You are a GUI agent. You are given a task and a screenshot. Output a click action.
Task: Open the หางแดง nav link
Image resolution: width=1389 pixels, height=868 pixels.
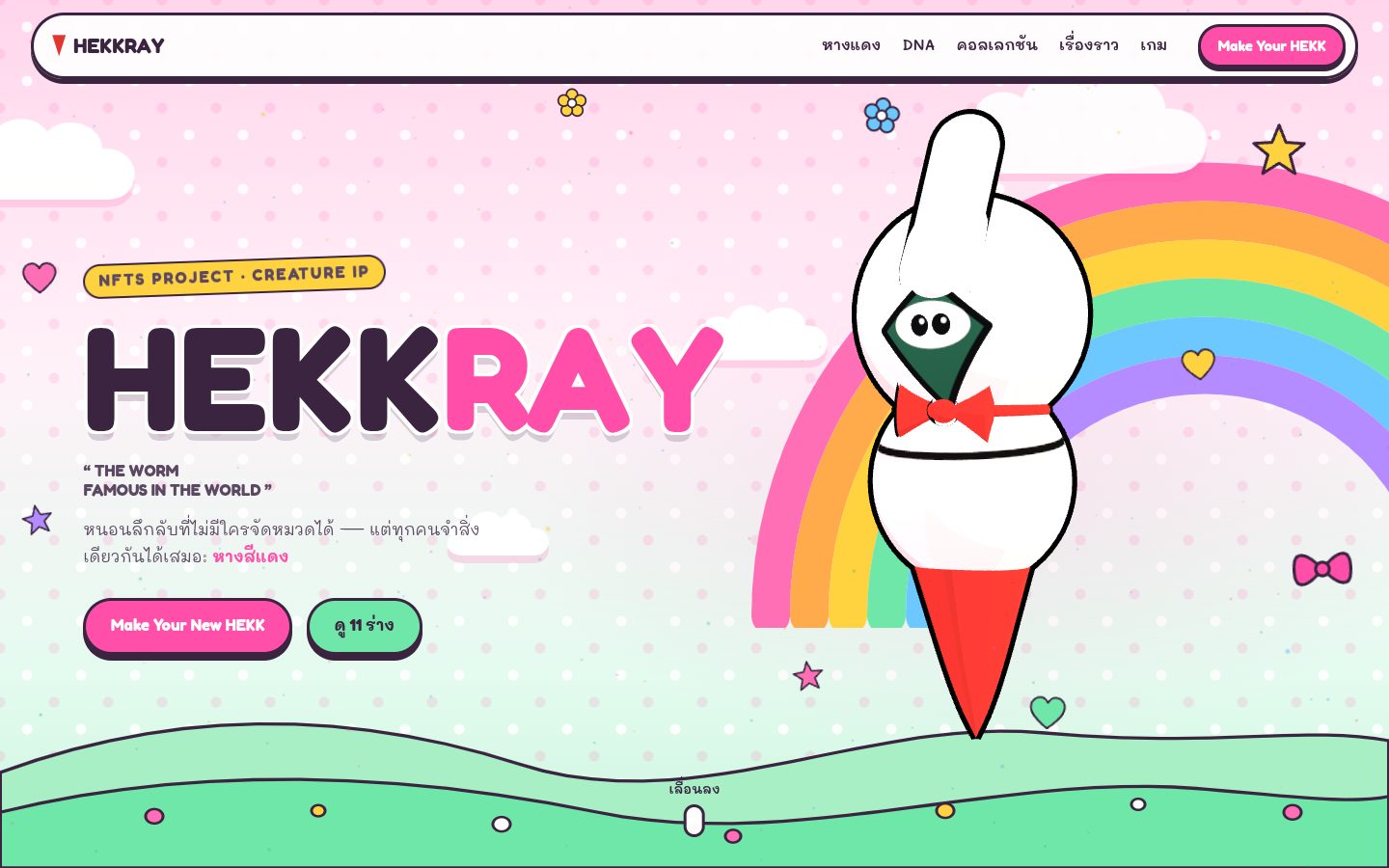coord(851,45)
